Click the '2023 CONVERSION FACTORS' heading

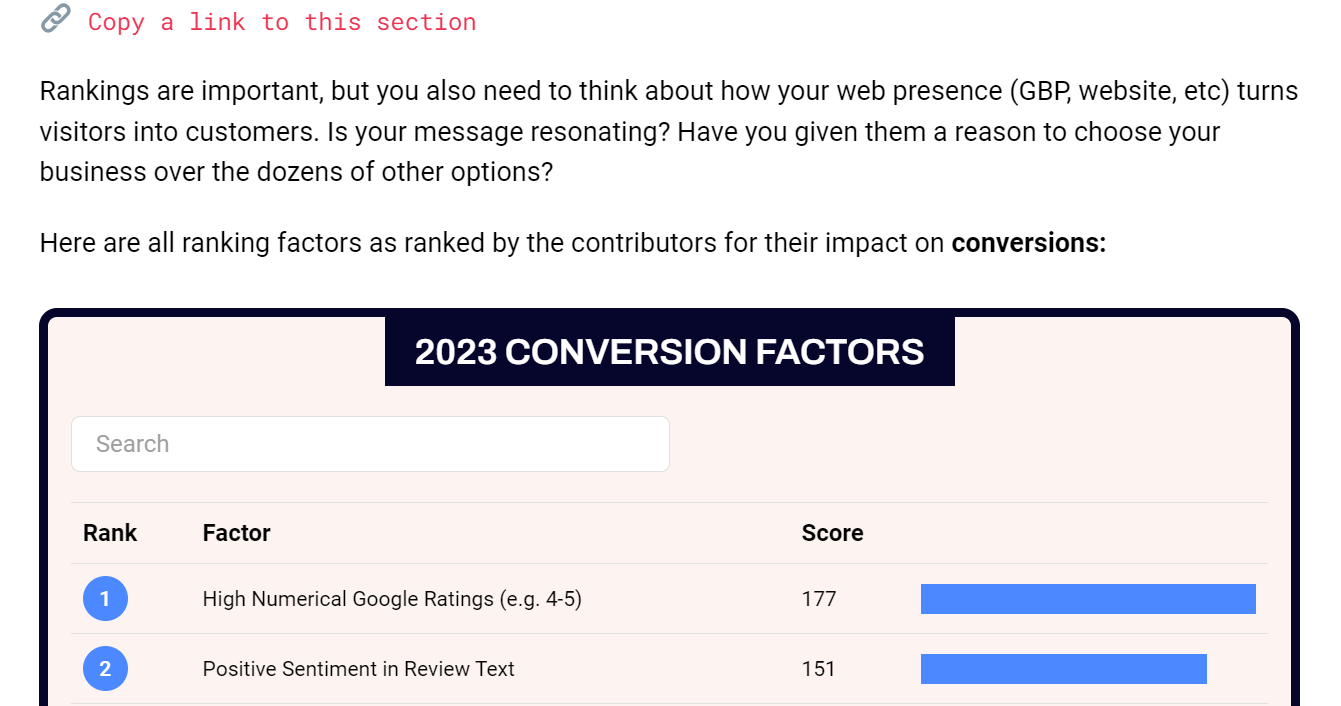(669, 352)
